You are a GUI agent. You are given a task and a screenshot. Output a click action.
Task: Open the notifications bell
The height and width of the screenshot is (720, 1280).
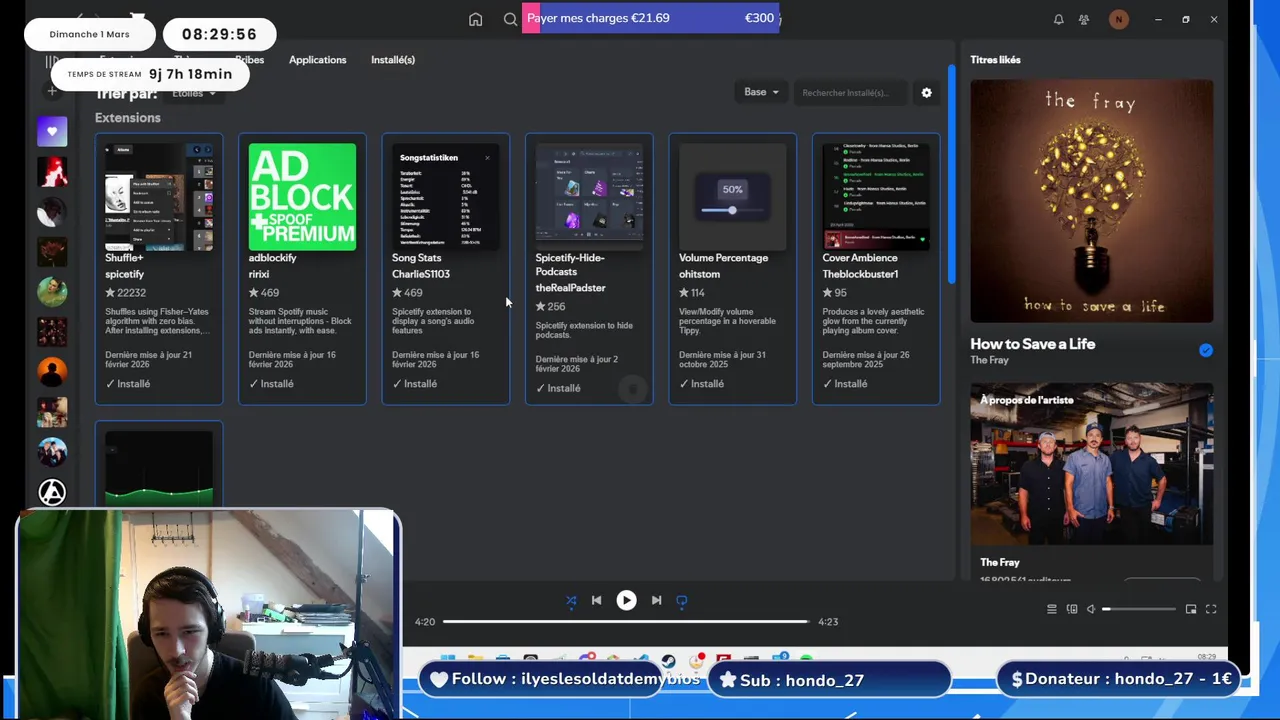tap(1058, 19)
